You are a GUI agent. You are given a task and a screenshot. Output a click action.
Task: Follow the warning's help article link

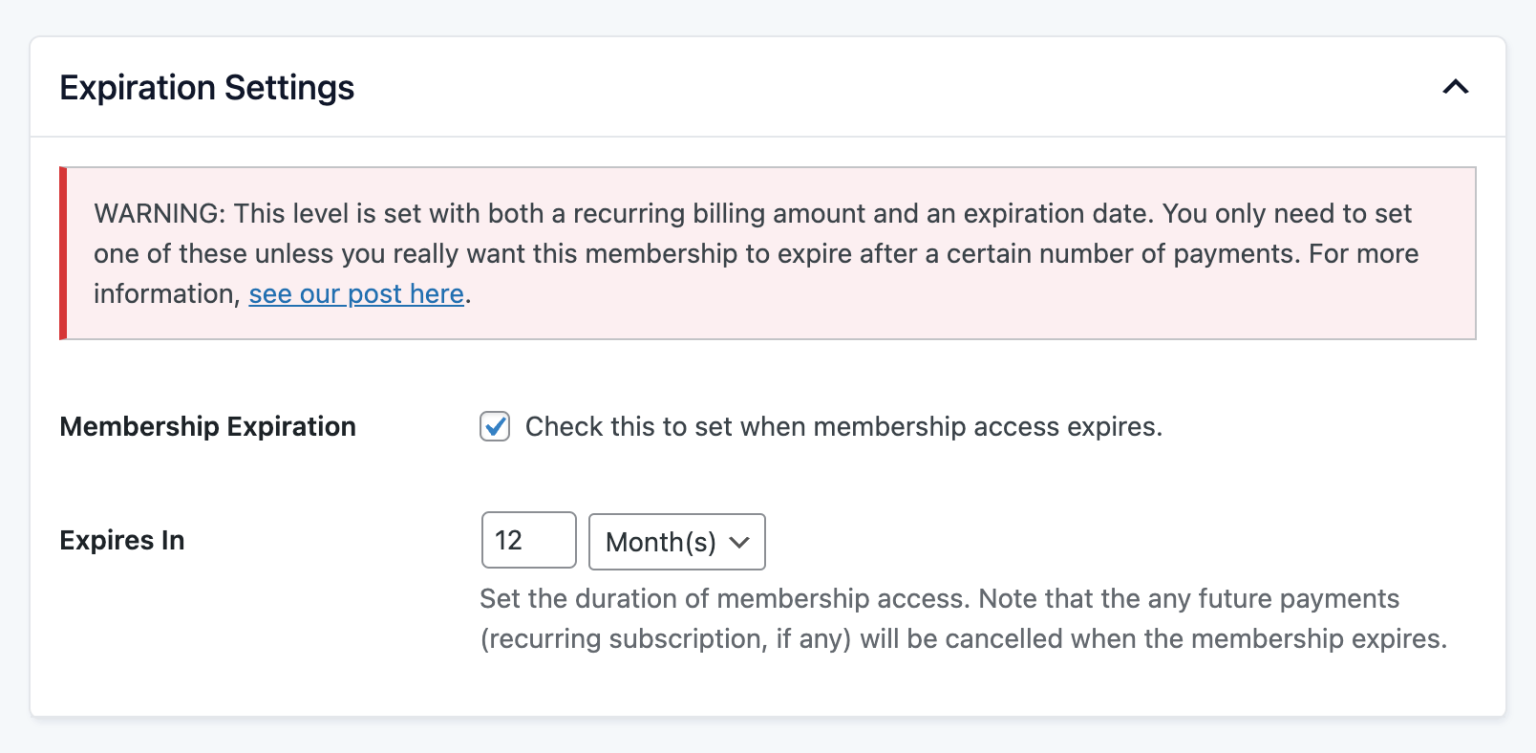[x=356, y=293]
